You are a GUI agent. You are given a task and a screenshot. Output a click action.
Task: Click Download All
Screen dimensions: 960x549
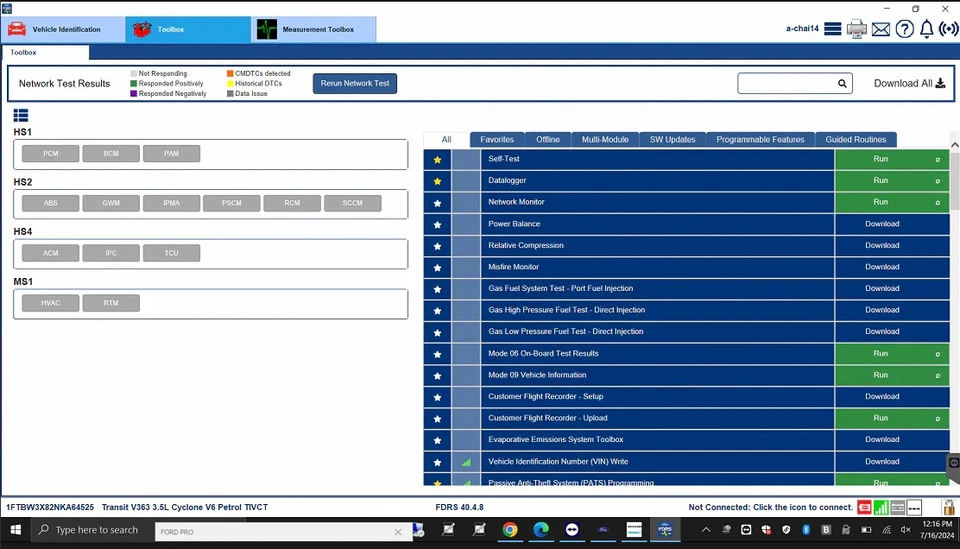(909, 83)
